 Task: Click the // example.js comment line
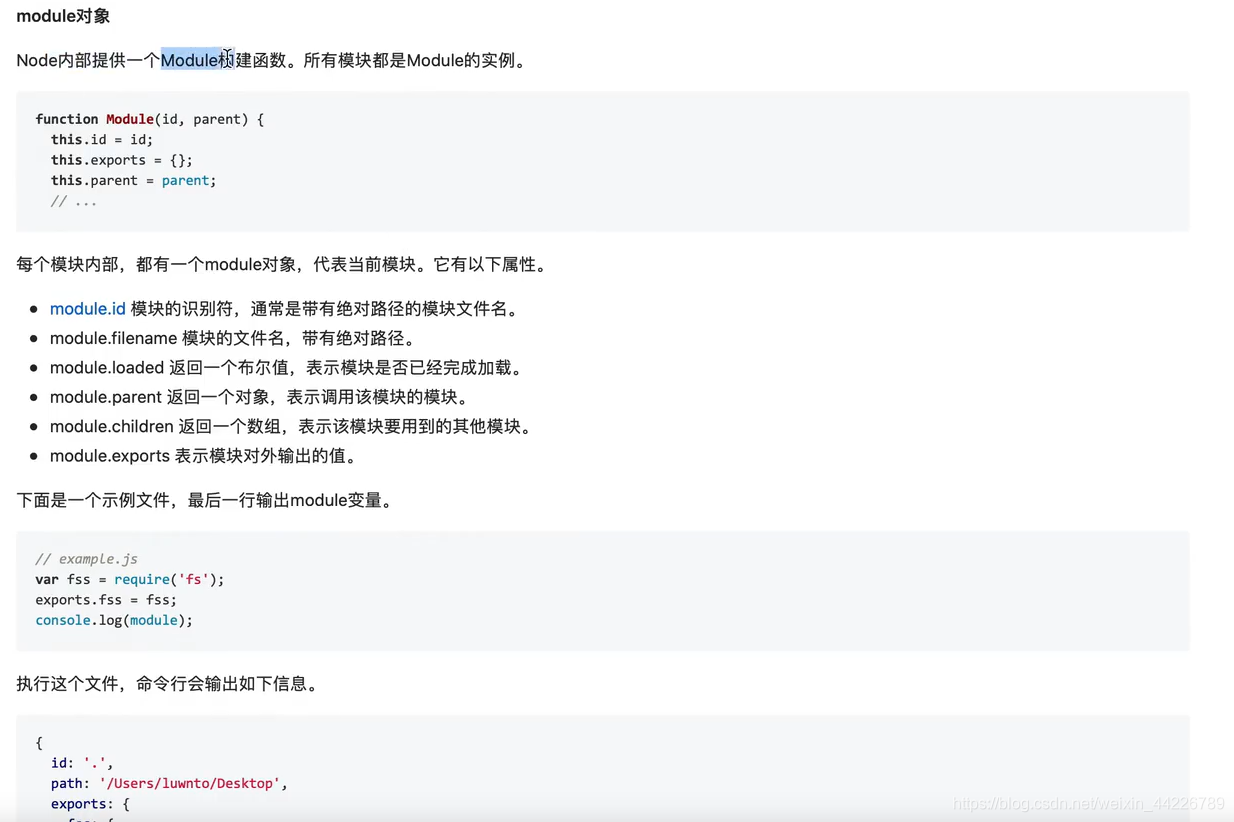tap(86, 559)
